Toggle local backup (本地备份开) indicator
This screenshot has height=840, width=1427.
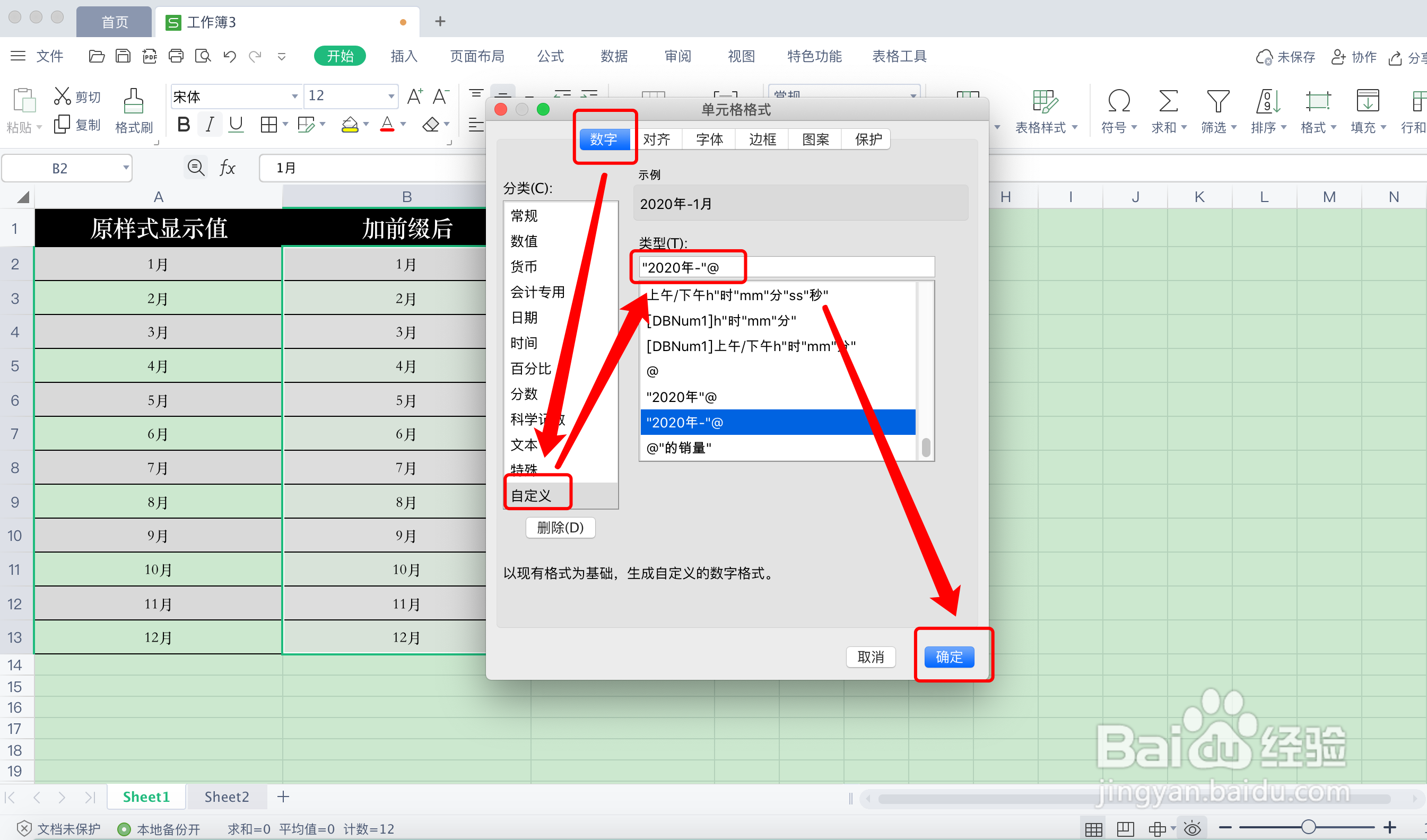(x=159, y=829)
